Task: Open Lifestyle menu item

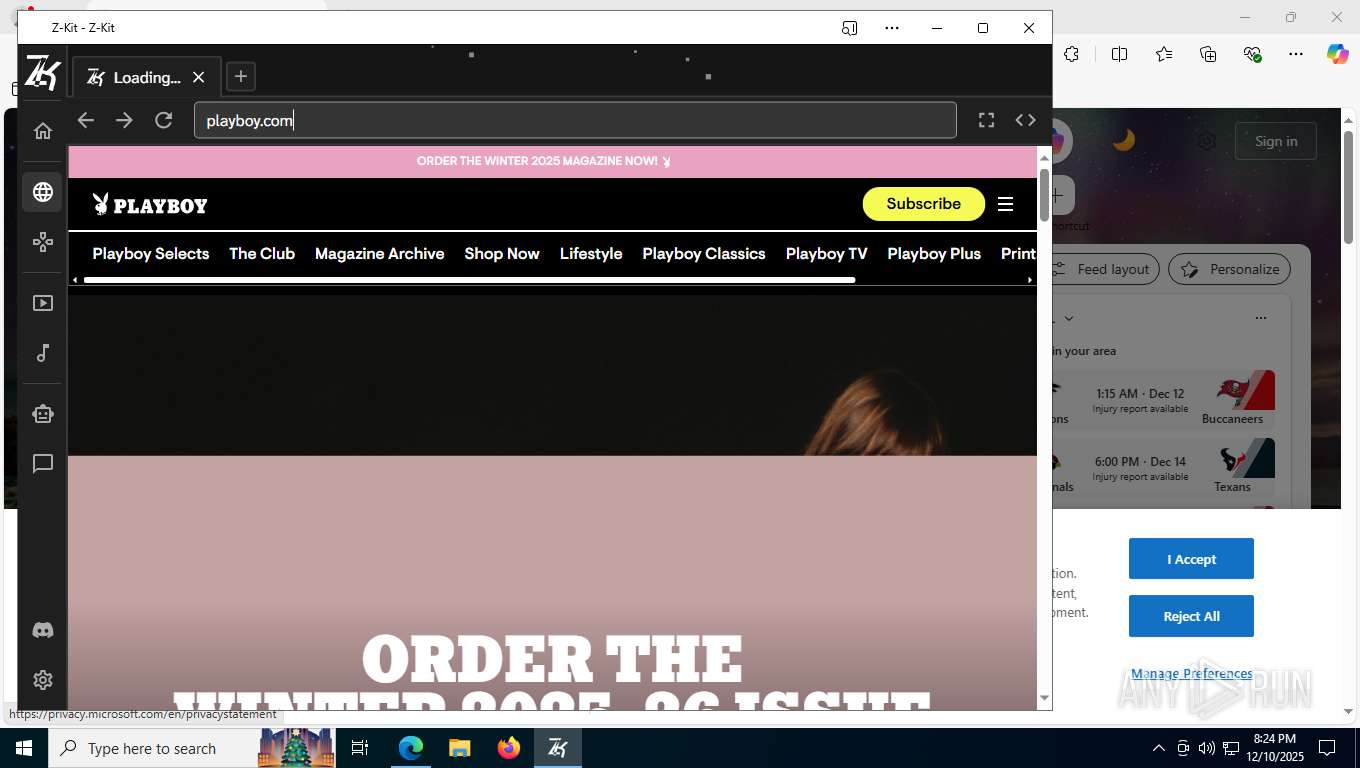Action: [591, 254]
